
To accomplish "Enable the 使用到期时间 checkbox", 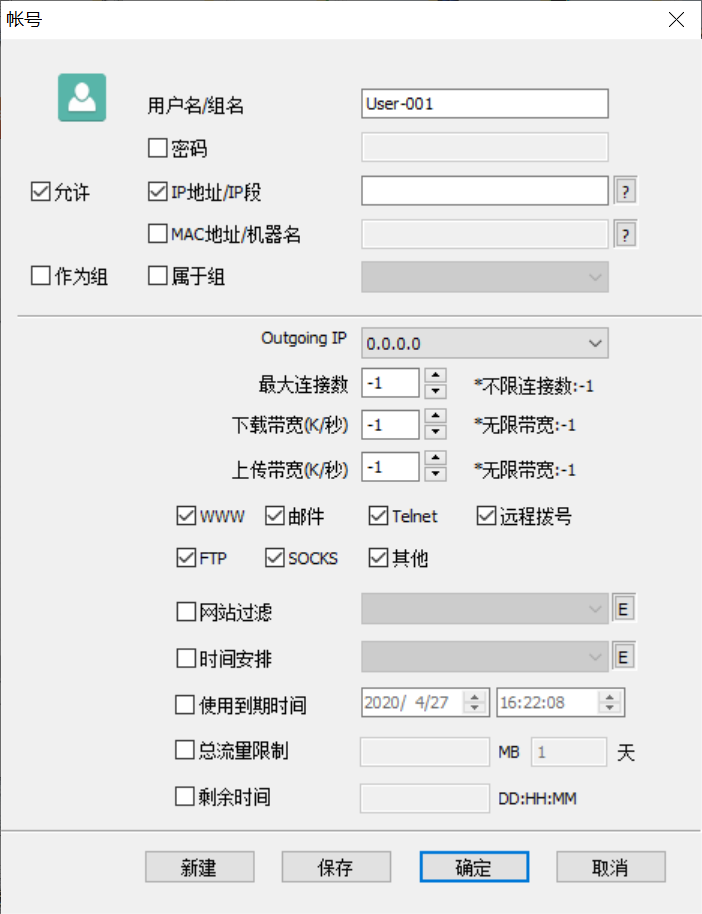I will click(185, 702).
